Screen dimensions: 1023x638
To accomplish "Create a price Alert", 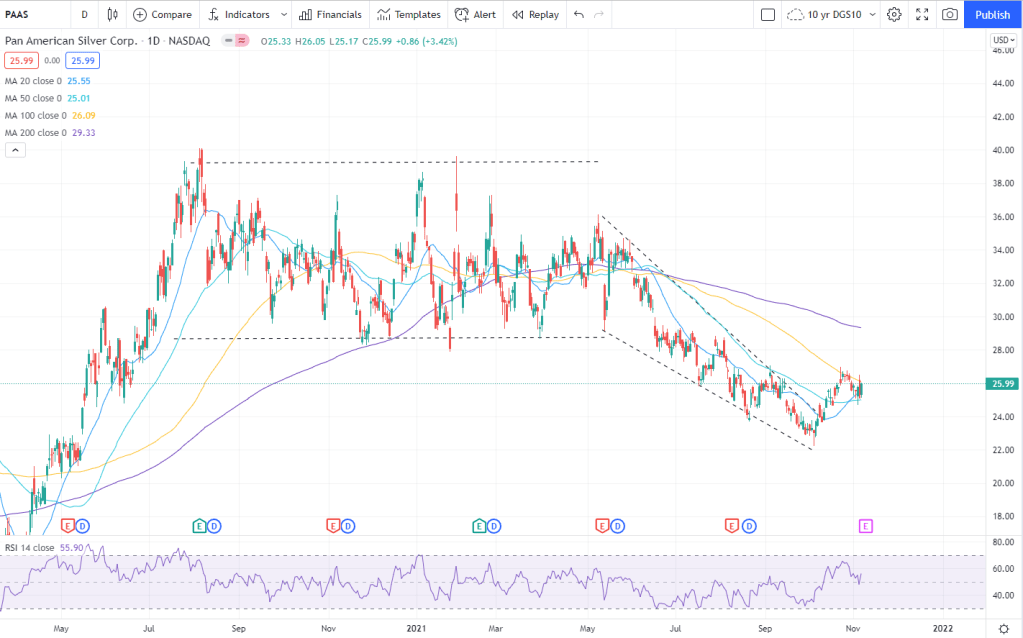I will coord(475,15).
